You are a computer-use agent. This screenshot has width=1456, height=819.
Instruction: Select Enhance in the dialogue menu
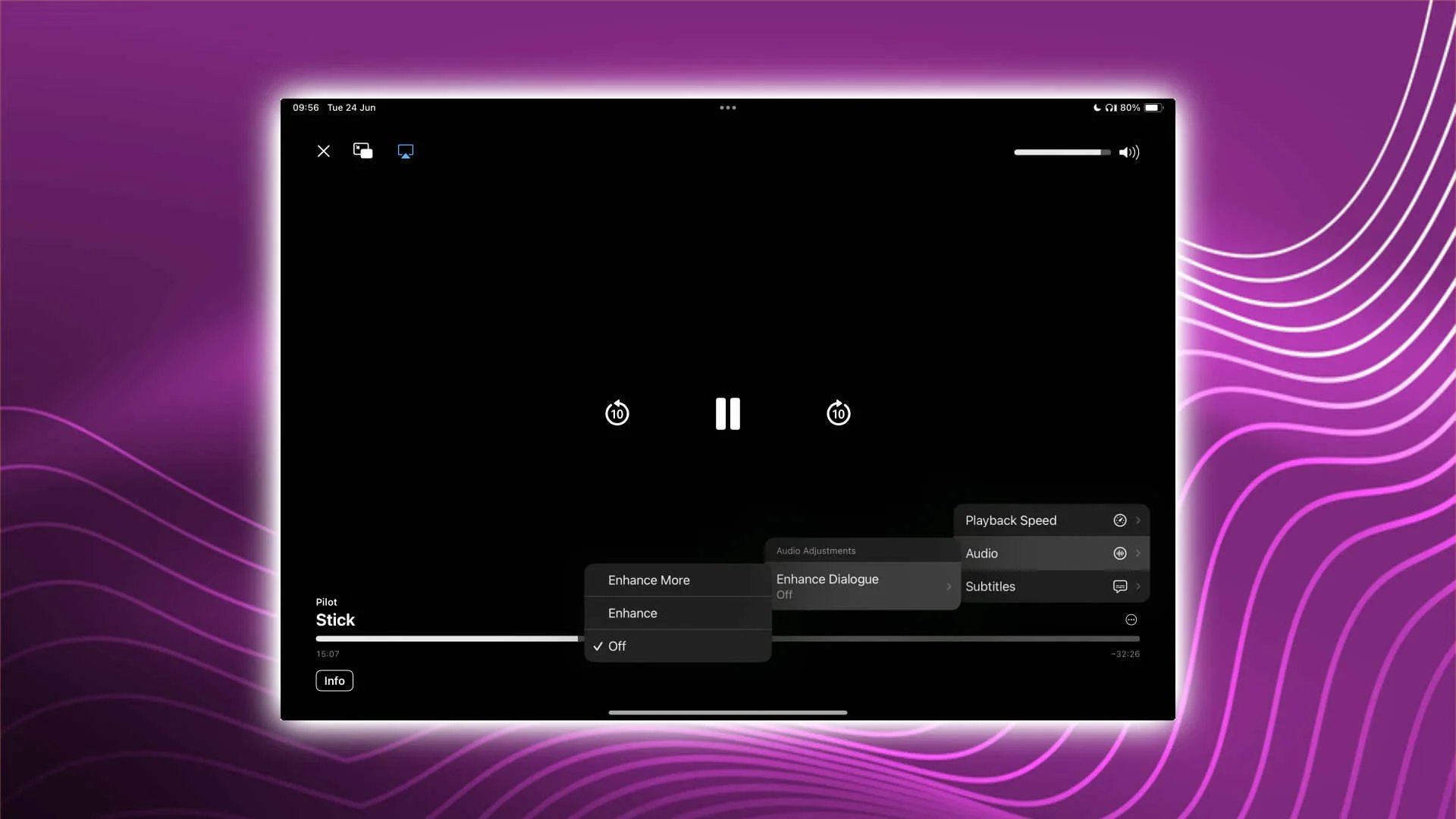pyautogui.click(x=632, y=613)
